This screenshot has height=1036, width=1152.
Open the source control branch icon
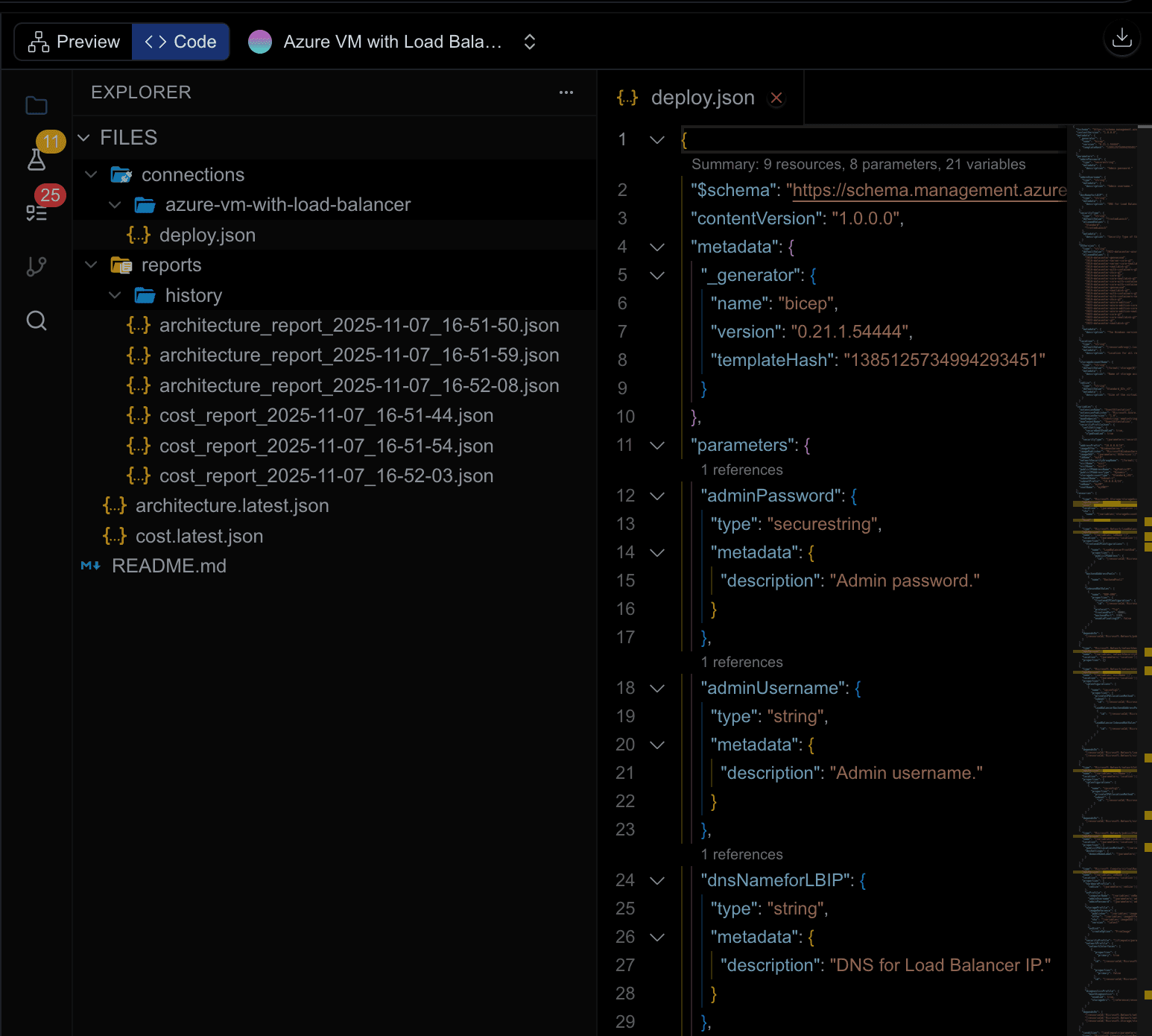(37, 266)
